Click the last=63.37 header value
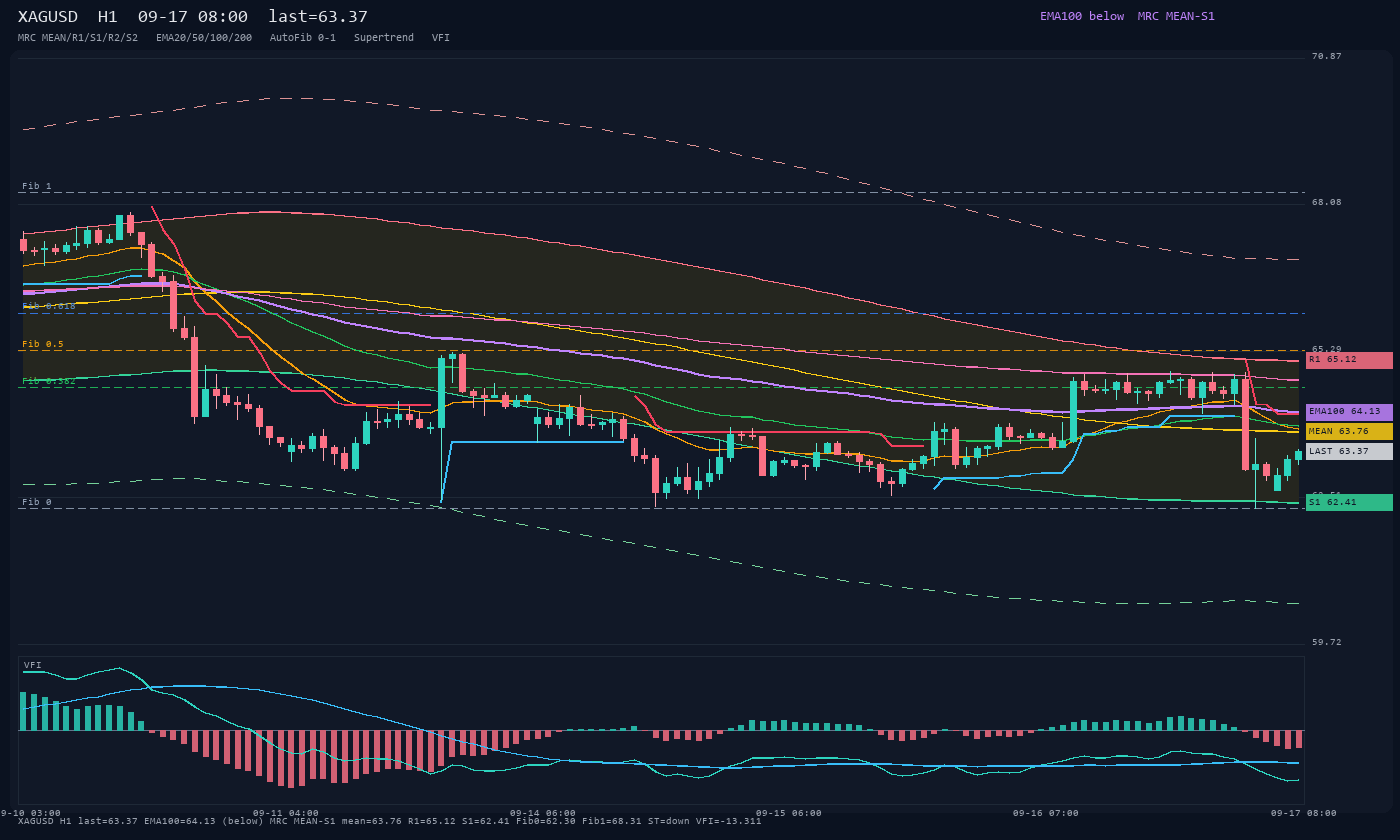 point(318,17)
